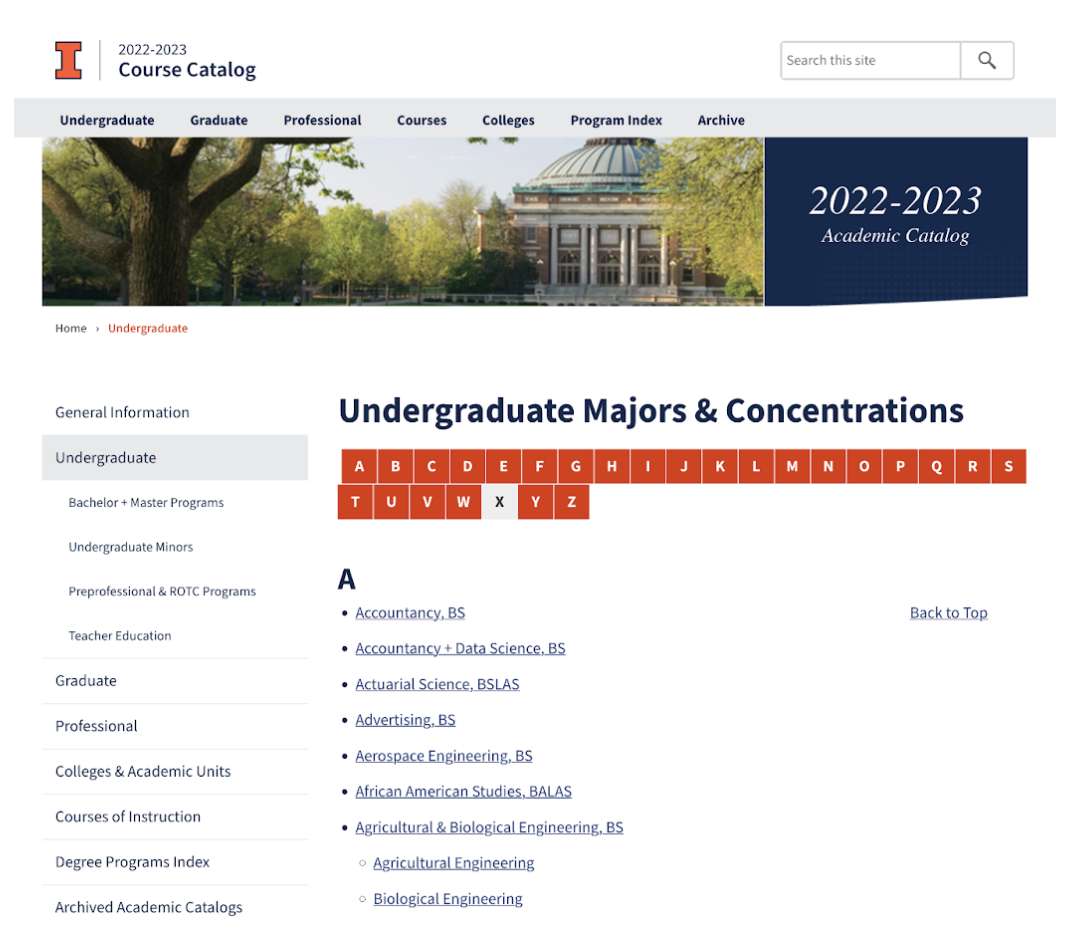Select Undergraduate in the sidebar
The height and width of the screenshot is (946, 1074).
coord(175,458)
